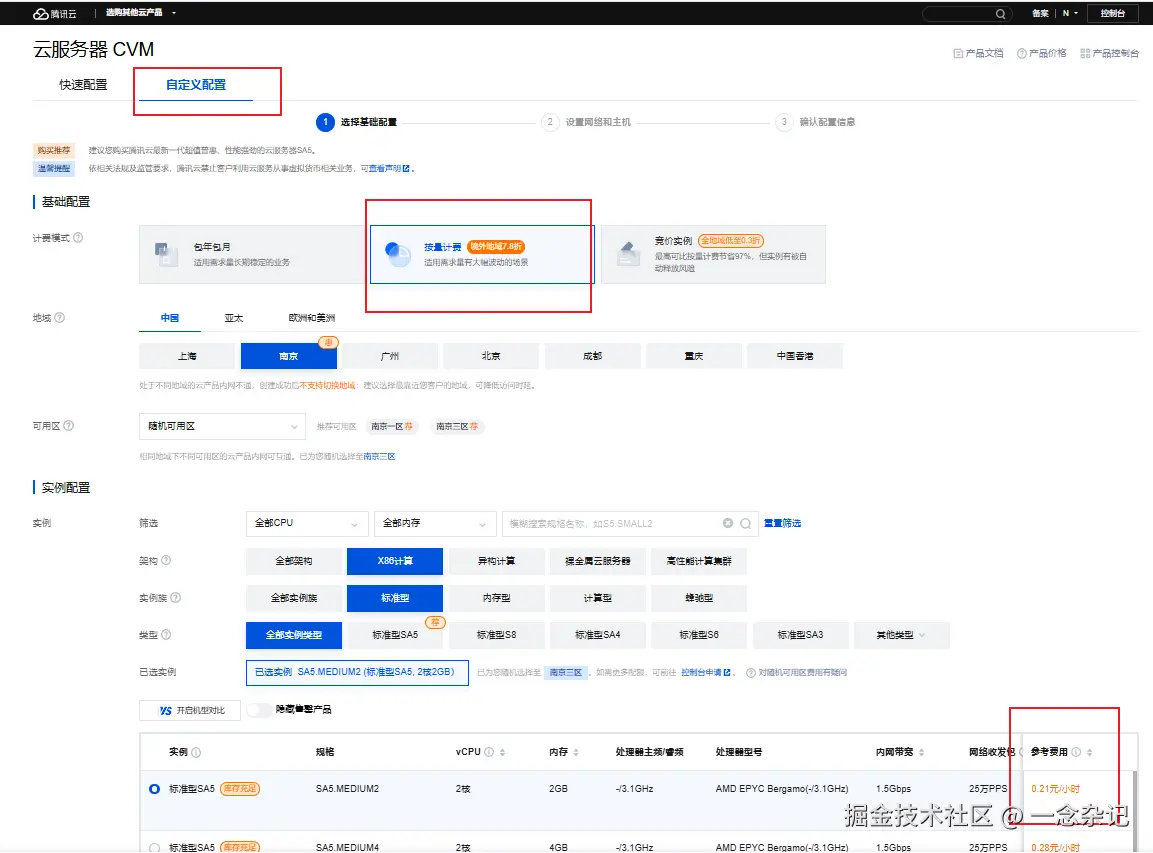The width and height of the screenshot is (1153, 853).
Task: Select 按量计费 billing mode card
Action: pyautogui.click(x=482, y=254)
